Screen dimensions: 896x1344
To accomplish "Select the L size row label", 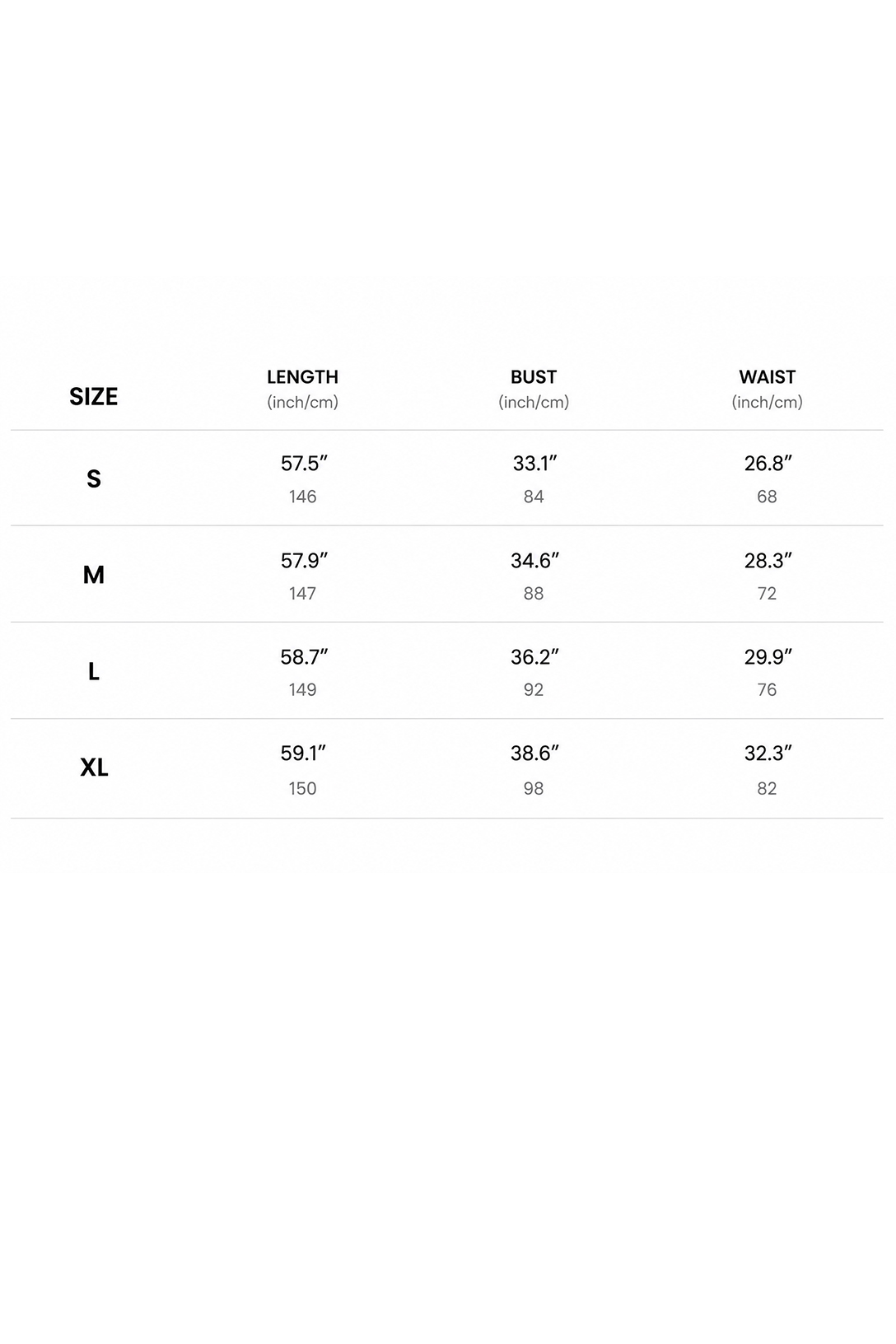I will (94, 671).
